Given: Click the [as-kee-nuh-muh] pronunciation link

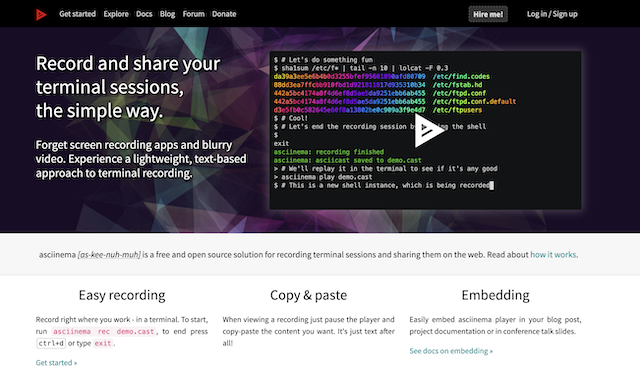Looking at the screenshot, I should (x=109, y=255).
